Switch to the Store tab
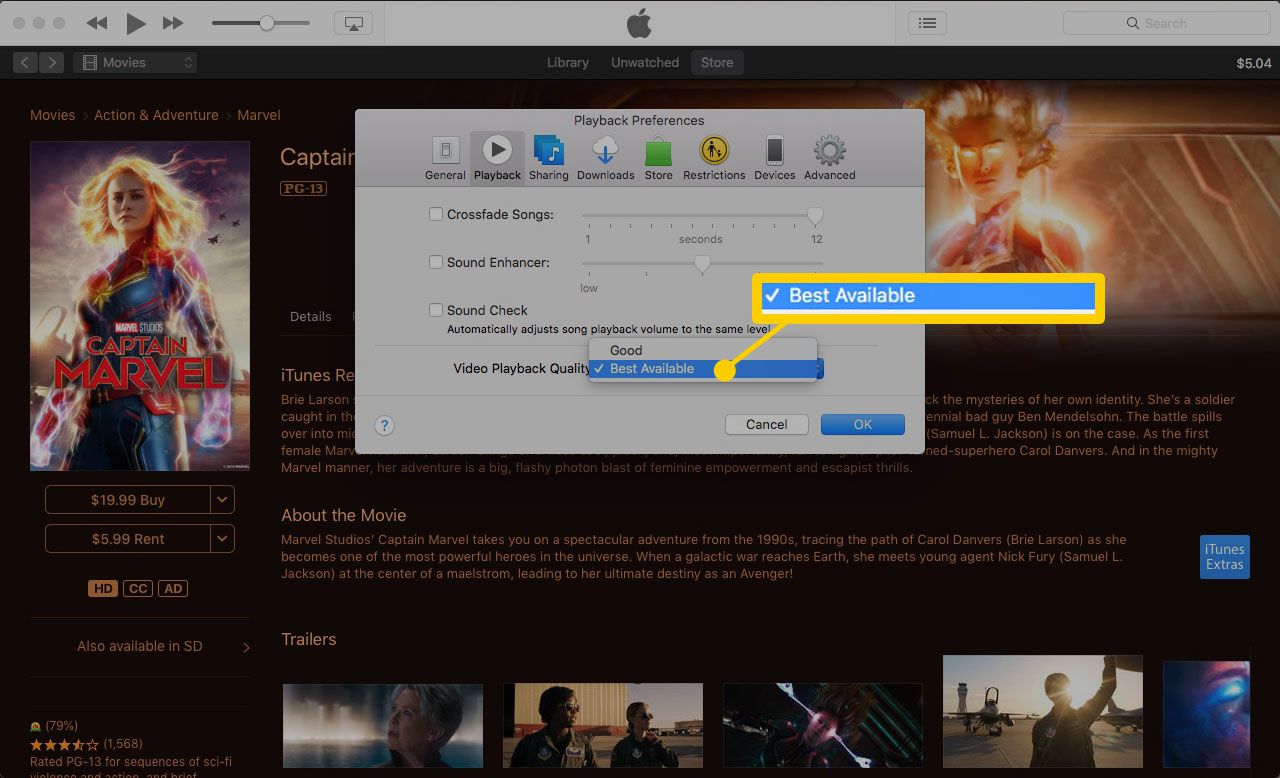The width and height of the screenshot is (1280, 778). (x=717, y=62)
